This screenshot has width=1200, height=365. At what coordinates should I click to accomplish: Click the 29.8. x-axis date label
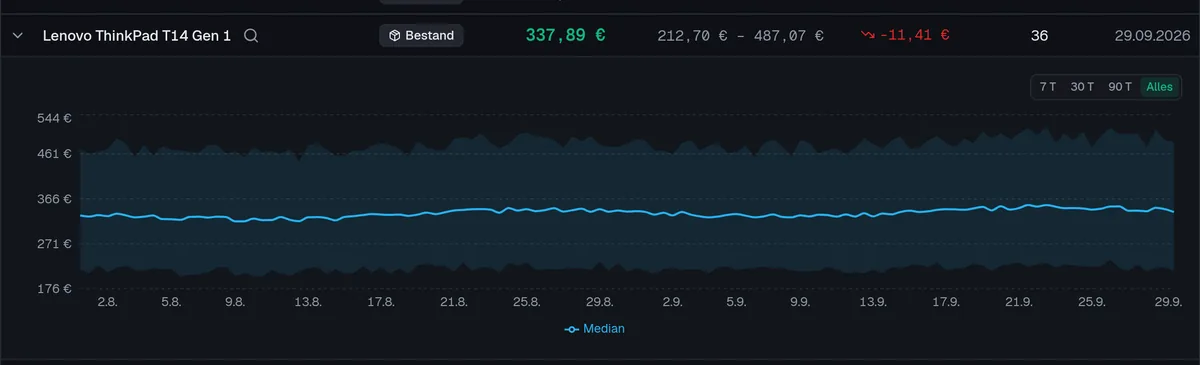pos(600,301)
